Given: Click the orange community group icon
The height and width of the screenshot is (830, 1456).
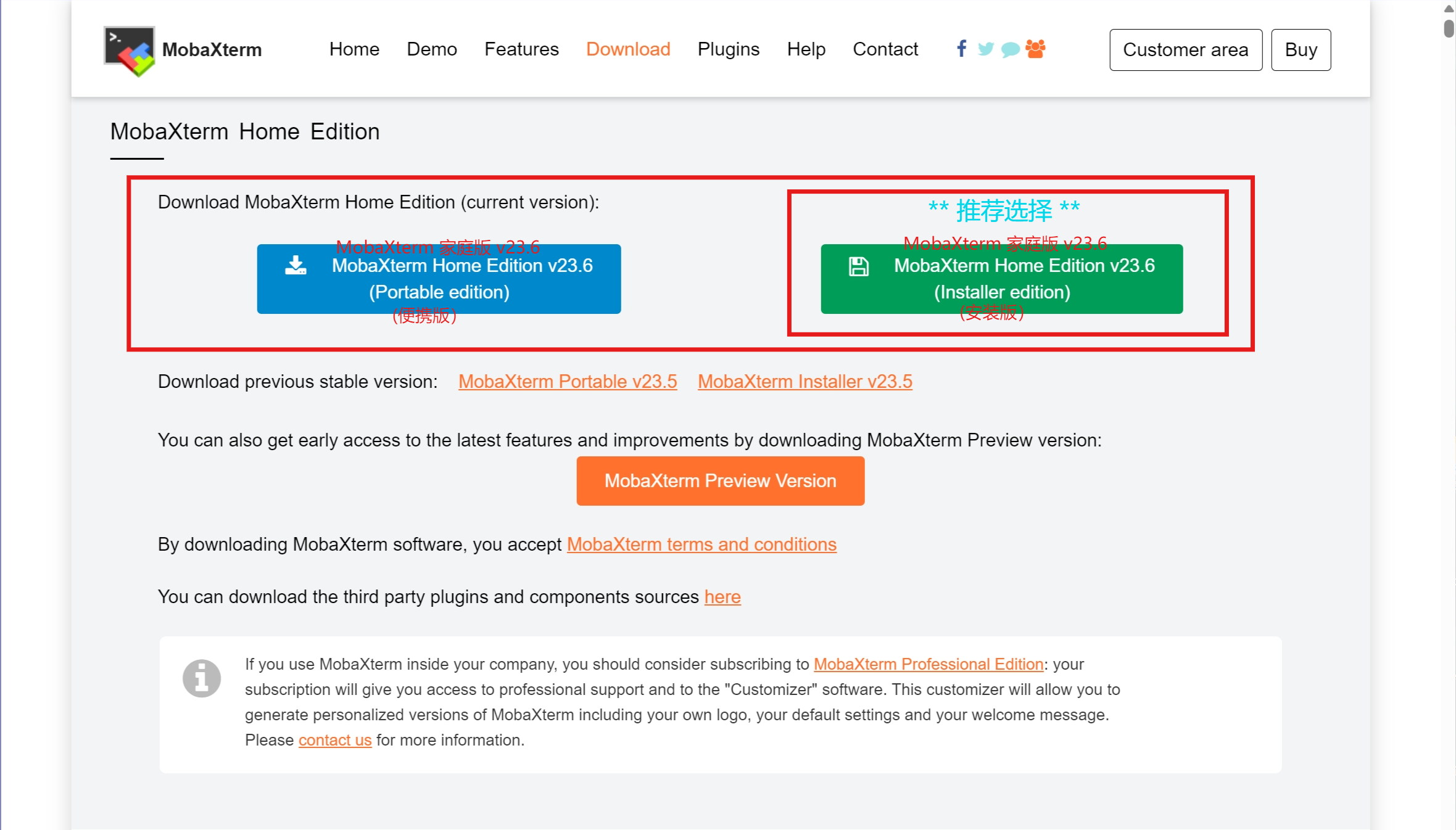Looking at the screenshot, I should pyautogui.click(x=1035, y=49).
